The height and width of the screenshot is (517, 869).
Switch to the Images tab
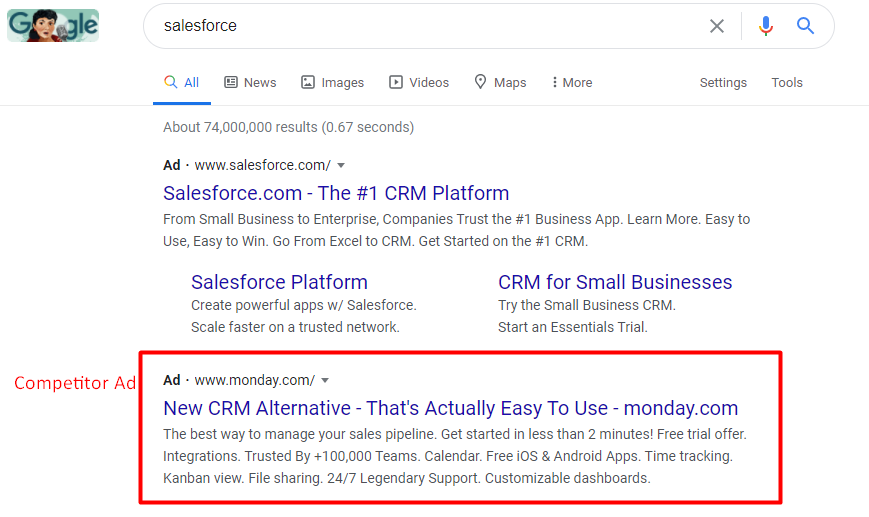[x=332, y=83]
